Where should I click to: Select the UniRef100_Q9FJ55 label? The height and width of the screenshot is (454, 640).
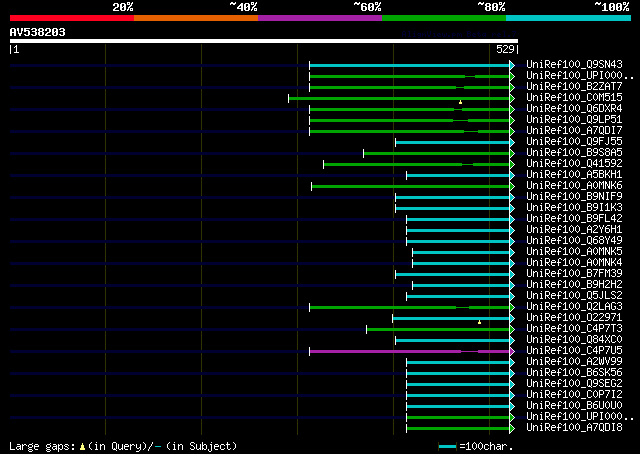[x=574, y=142]
